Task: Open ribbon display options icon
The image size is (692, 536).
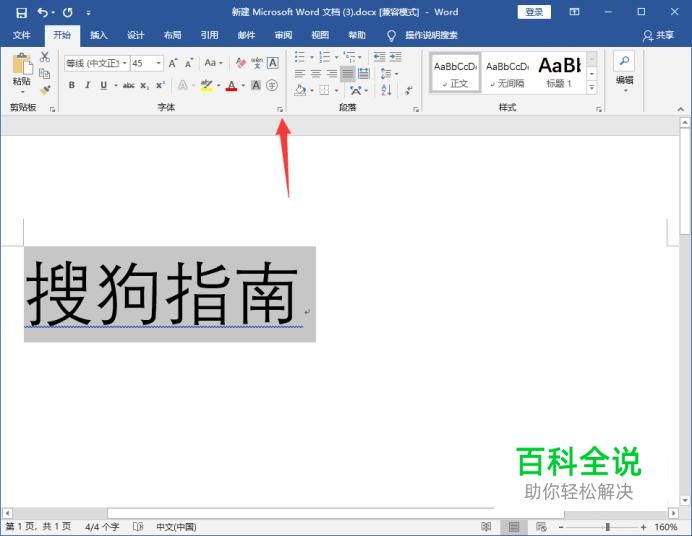Action: [574, 12]
